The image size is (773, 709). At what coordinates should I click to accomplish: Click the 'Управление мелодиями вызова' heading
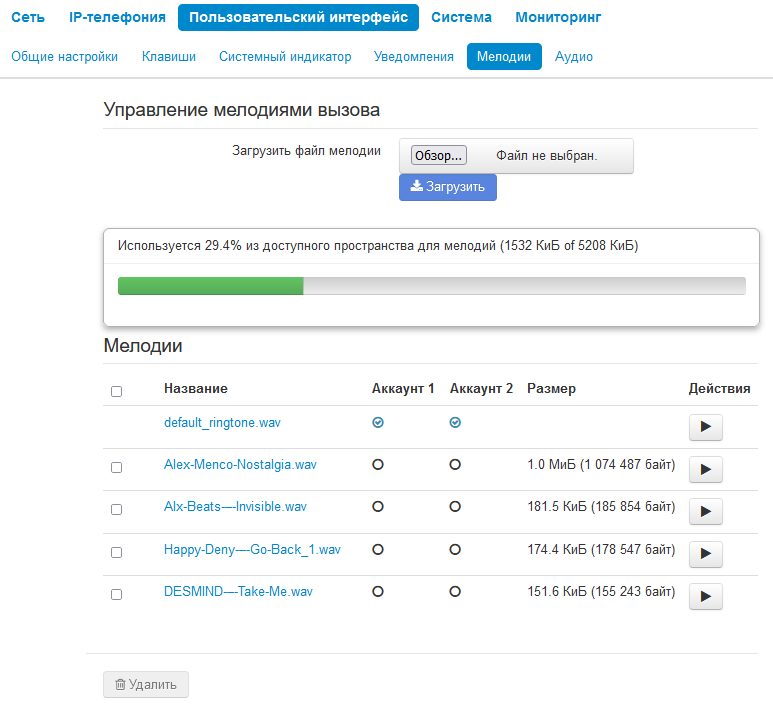pos(242,110)
